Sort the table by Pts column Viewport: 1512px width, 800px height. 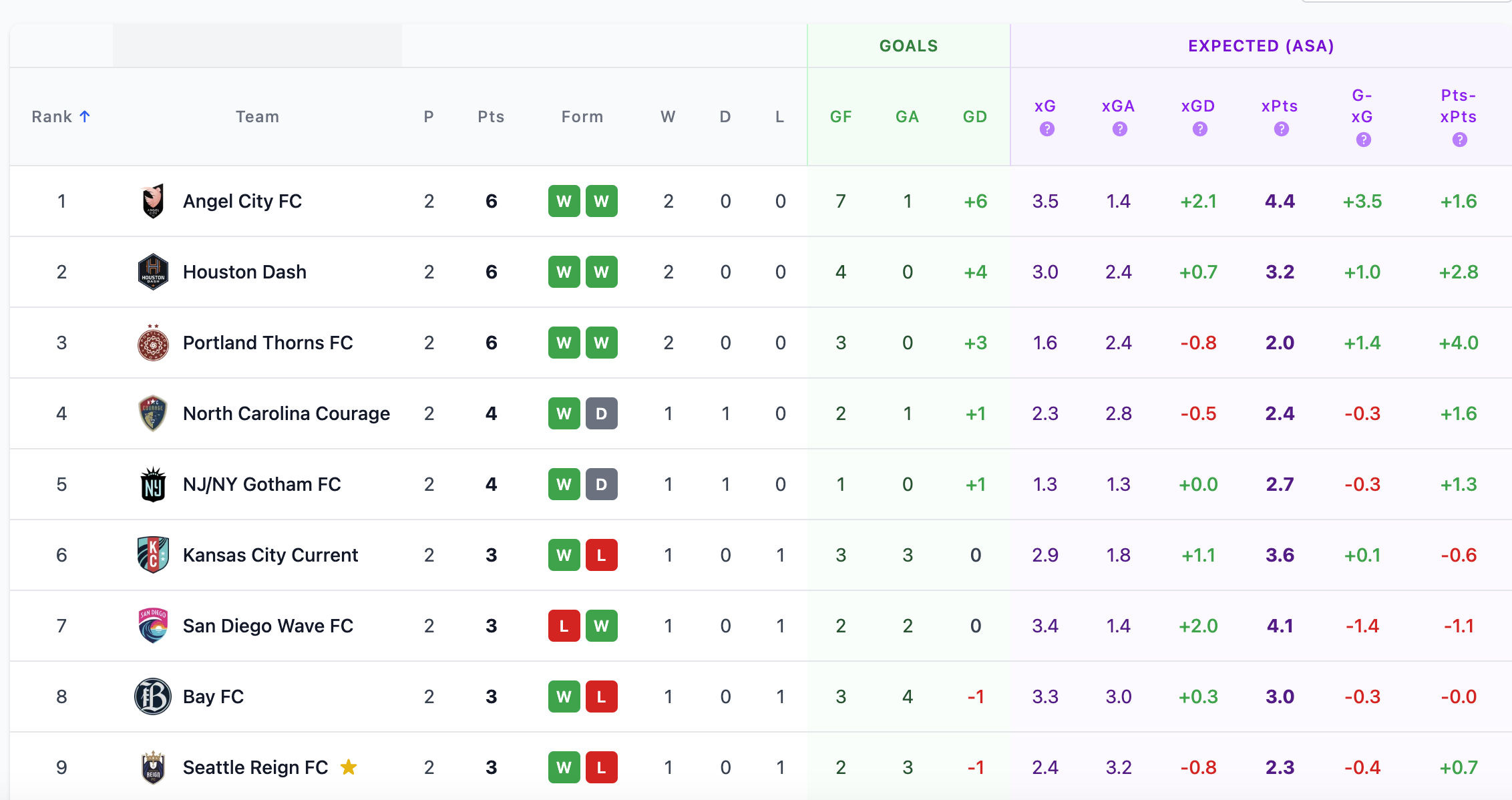coord(491,117)
